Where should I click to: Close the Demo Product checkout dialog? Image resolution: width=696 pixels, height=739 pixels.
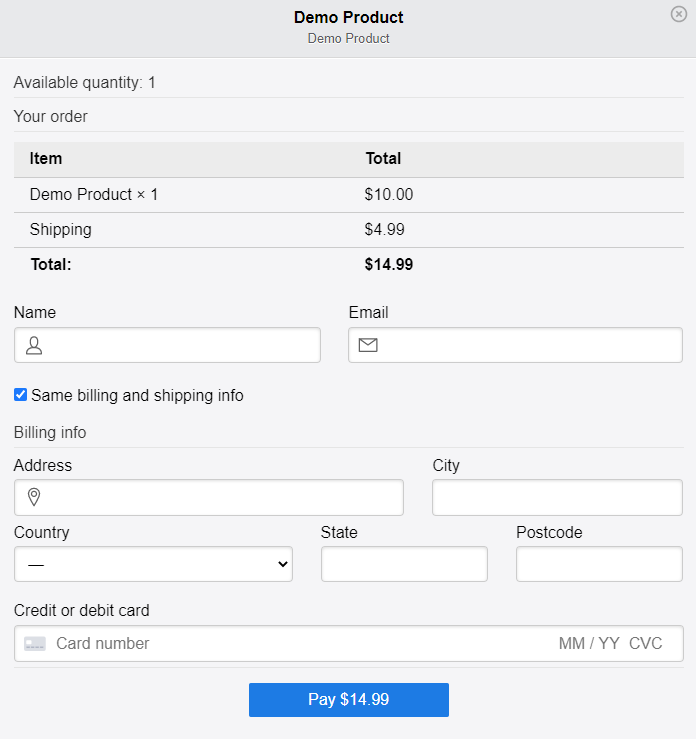679,14
